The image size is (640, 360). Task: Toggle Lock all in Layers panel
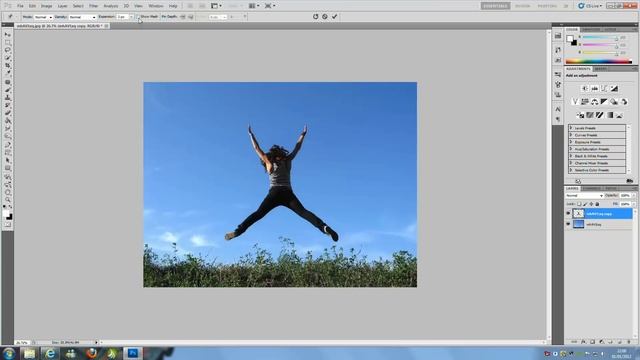tap(597, 204)
